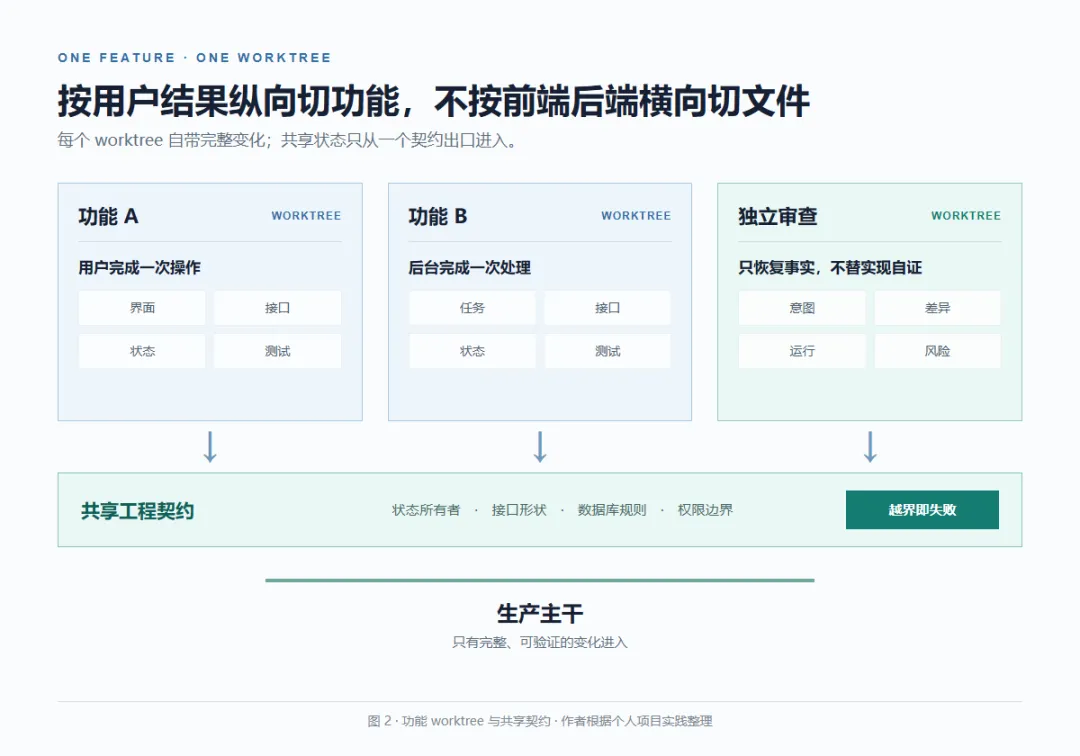Select the 接口 chip in 功能 A card
Image resolution: width=1080 pixels, height=756 pixels.
[x=278, y=308]
